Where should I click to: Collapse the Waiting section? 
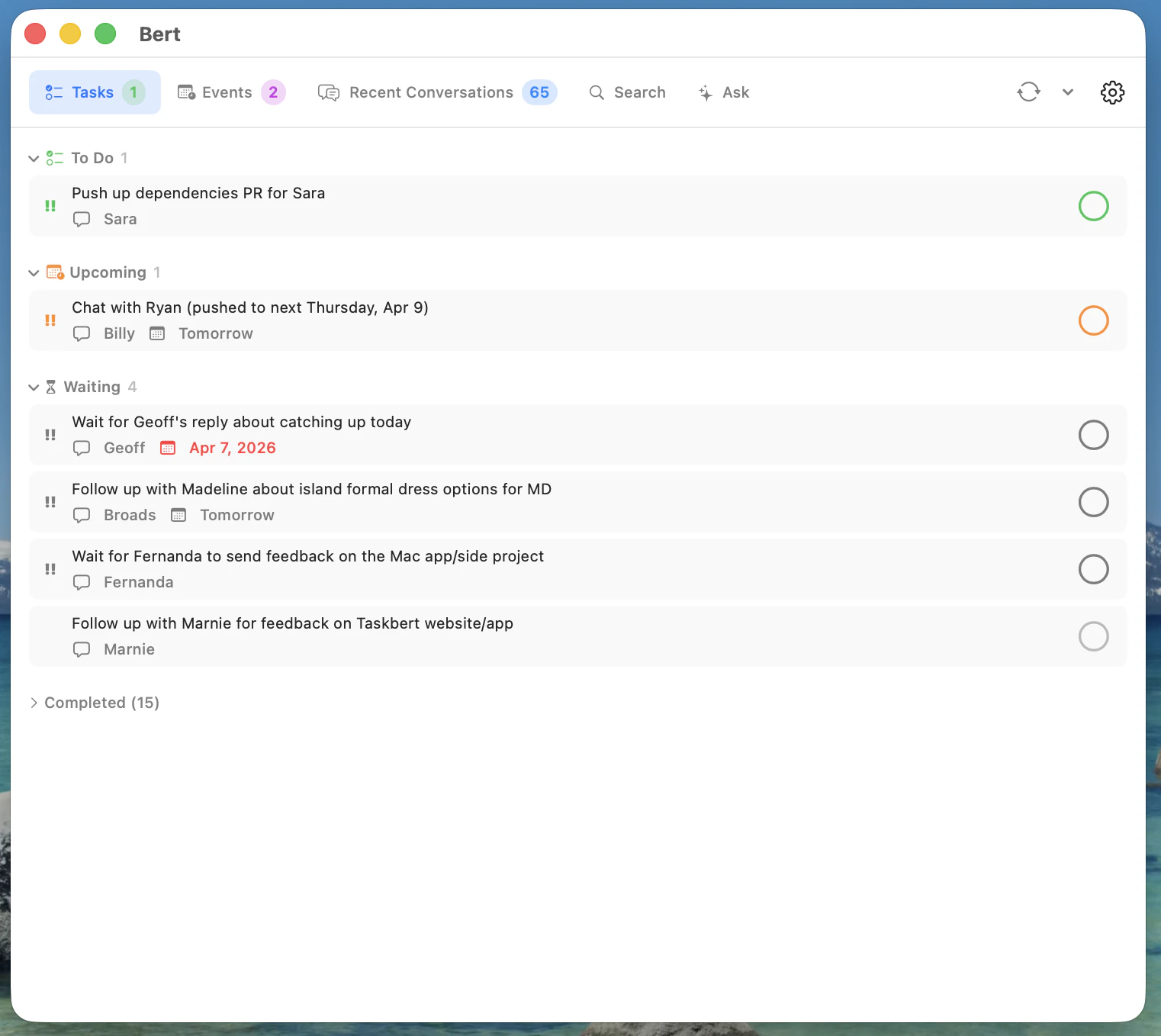point(34,387)
